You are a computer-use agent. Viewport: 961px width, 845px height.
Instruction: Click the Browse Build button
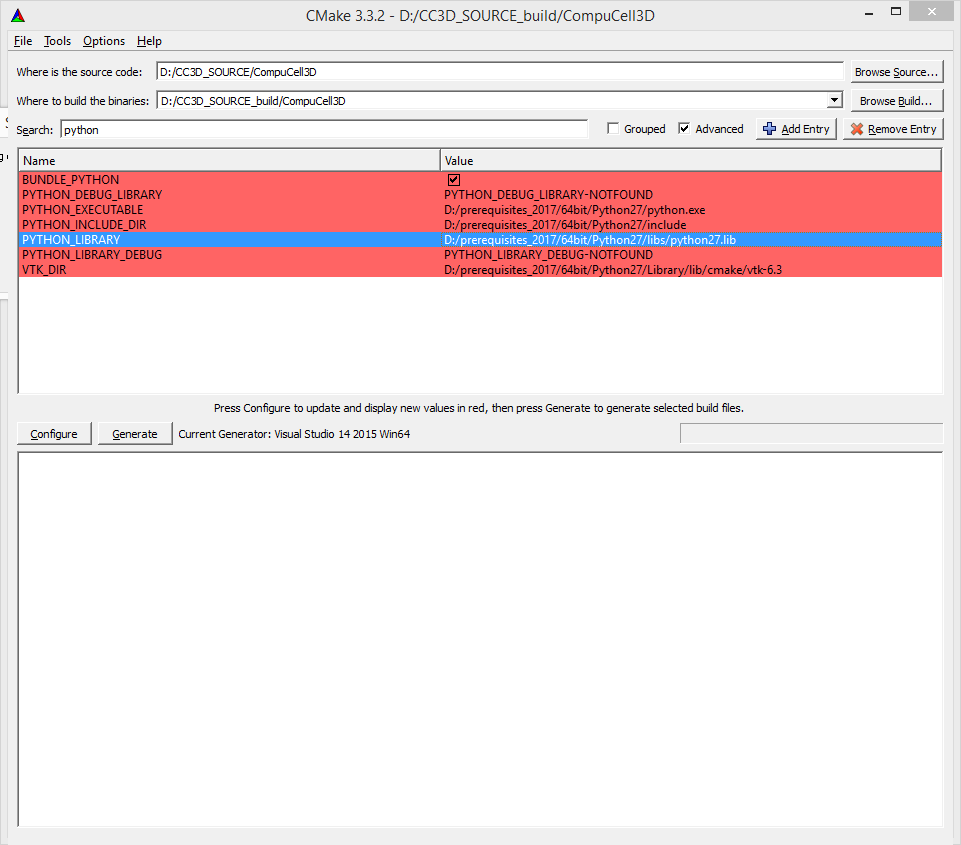(896, 101)
